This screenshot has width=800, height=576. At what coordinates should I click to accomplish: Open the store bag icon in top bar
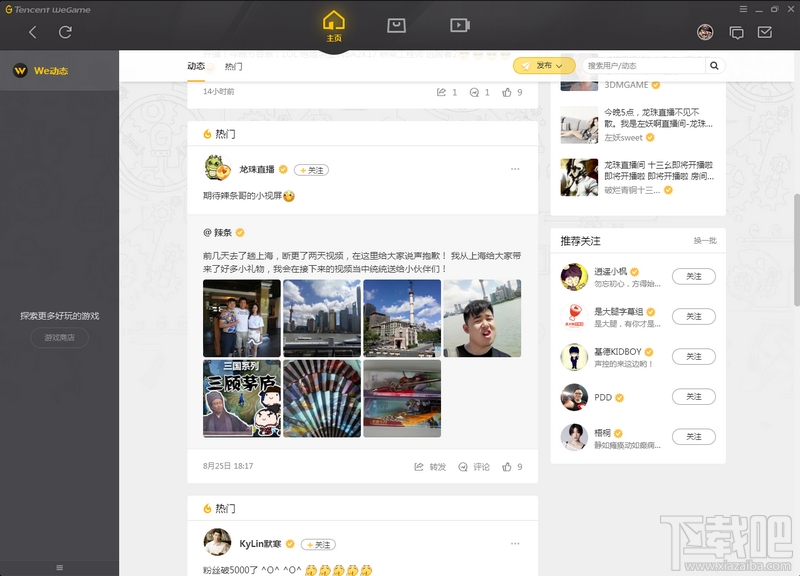[x=396, y=25]
